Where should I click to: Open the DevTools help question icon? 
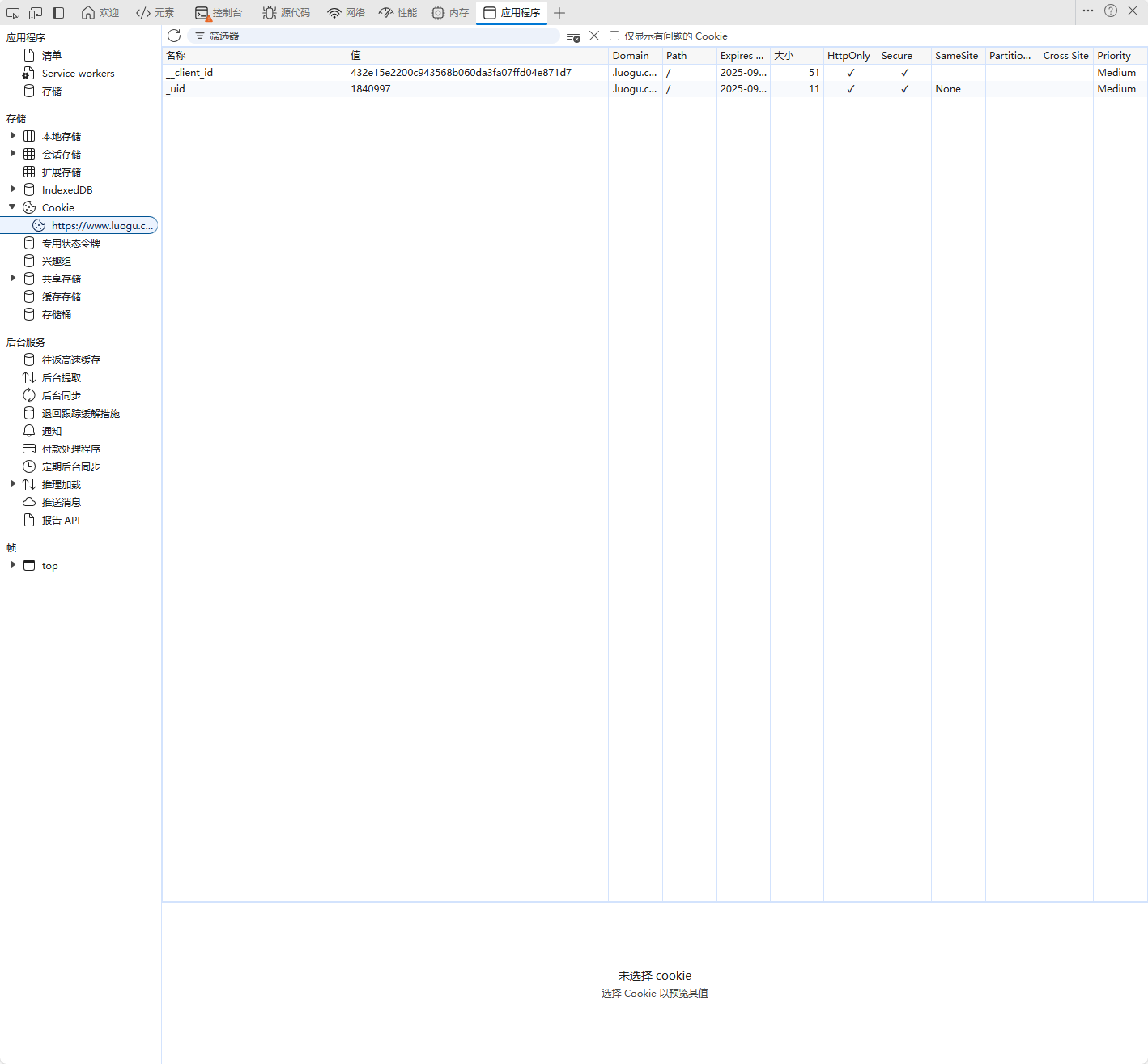[1111, 11]
